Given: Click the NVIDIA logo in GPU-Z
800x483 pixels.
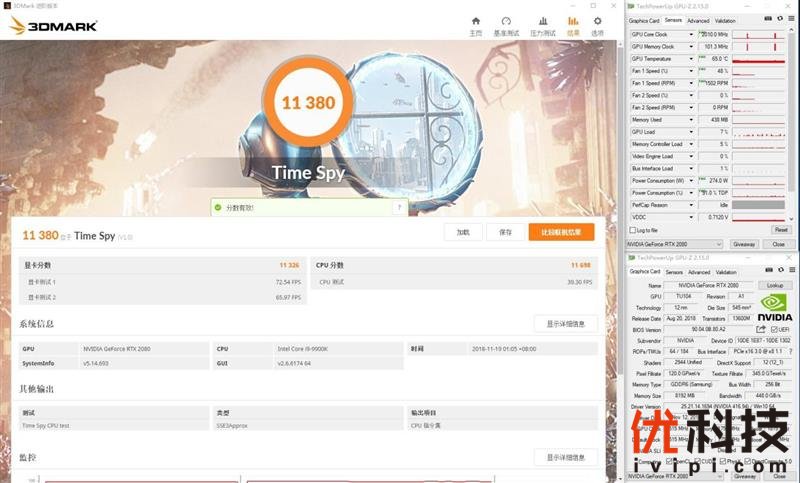Looking at the screenshot, I should point(774,308).
